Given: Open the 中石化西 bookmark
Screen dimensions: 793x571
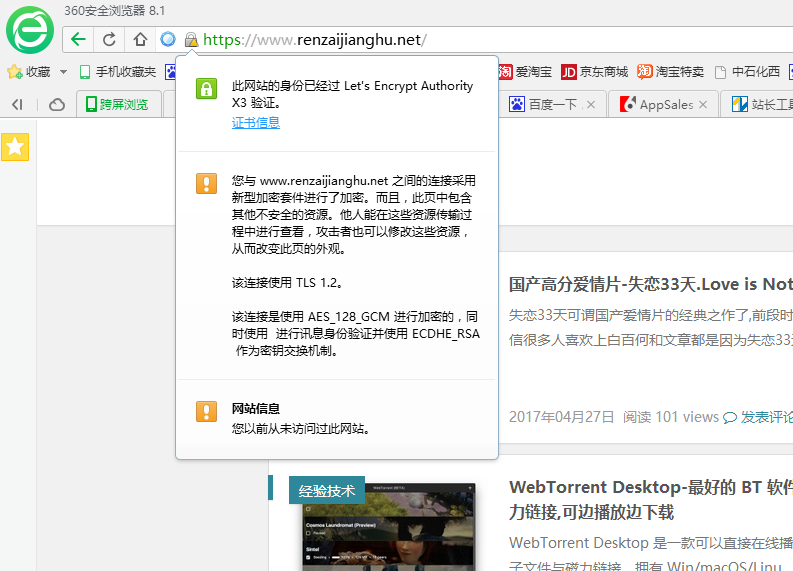Looking at the screenshot, I should tap(747, 72).
